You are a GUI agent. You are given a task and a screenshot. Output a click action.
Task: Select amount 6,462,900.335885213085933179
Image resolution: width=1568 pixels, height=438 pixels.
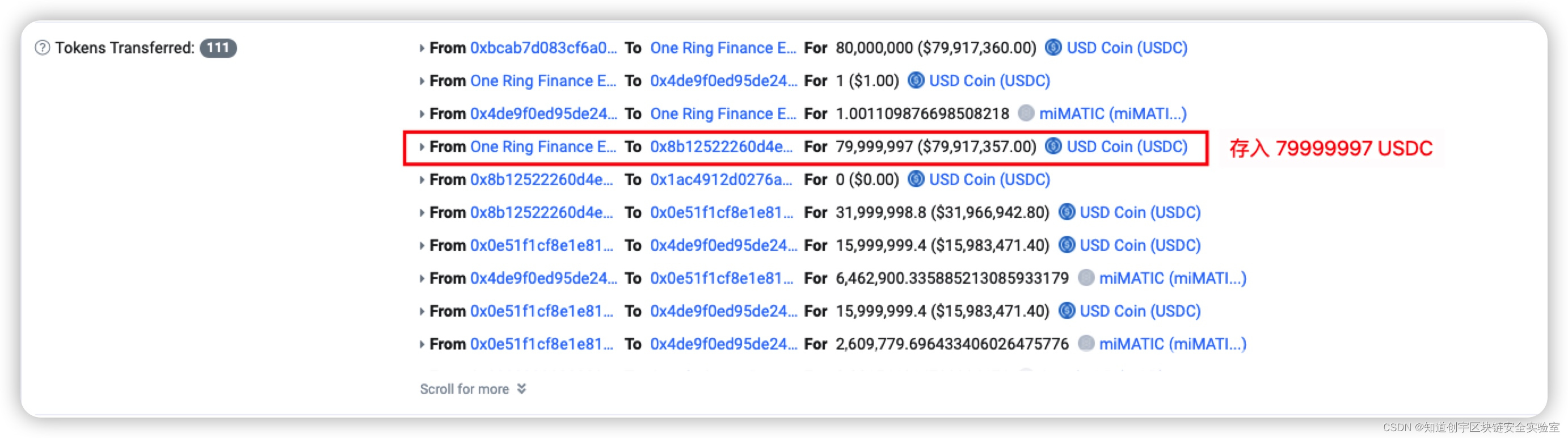coord(952,278)
